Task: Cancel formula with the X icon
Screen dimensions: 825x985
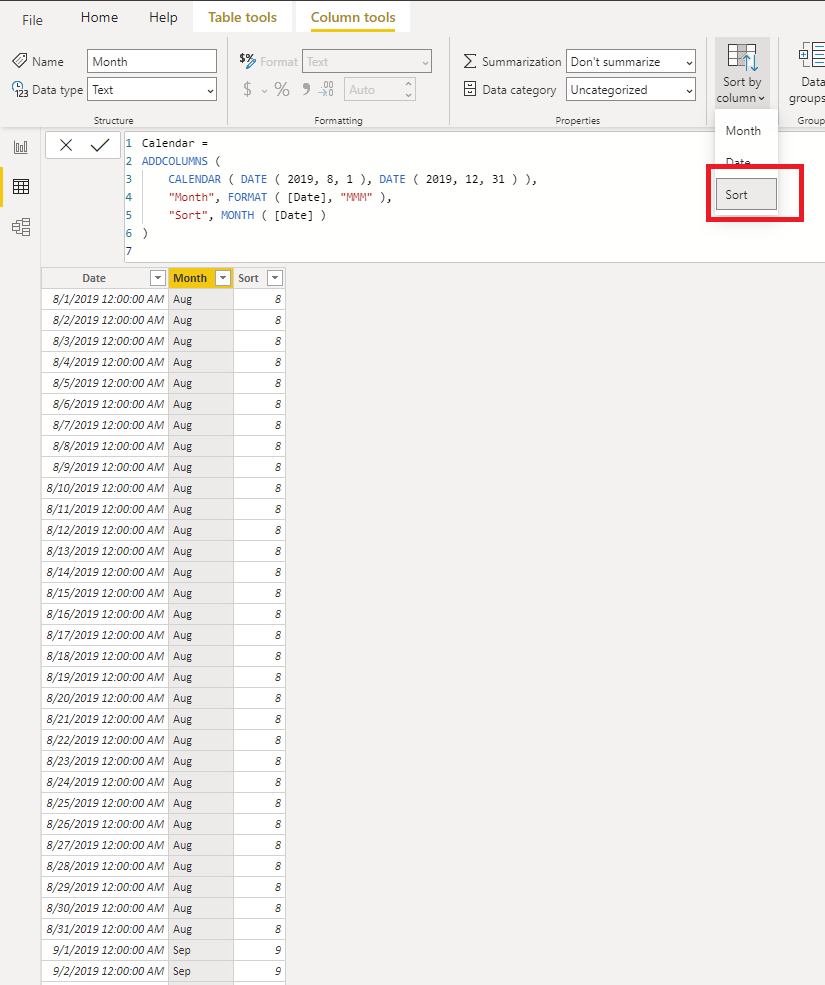Action: click(65, 146)
